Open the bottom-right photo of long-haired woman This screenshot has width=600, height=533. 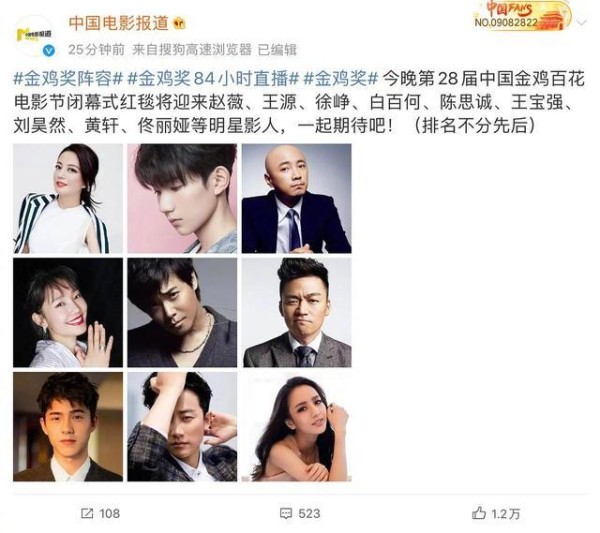(x=297, y=427)
